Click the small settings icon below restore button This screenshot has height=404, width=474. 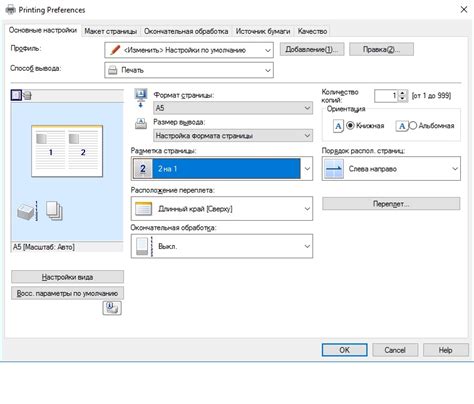coord(112,308)
